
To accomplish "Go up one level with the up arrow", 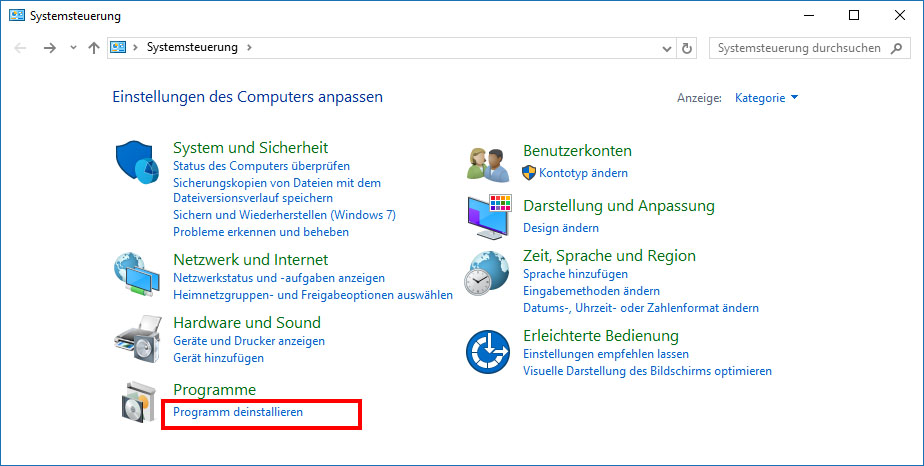I will click(x=93, y=48).
